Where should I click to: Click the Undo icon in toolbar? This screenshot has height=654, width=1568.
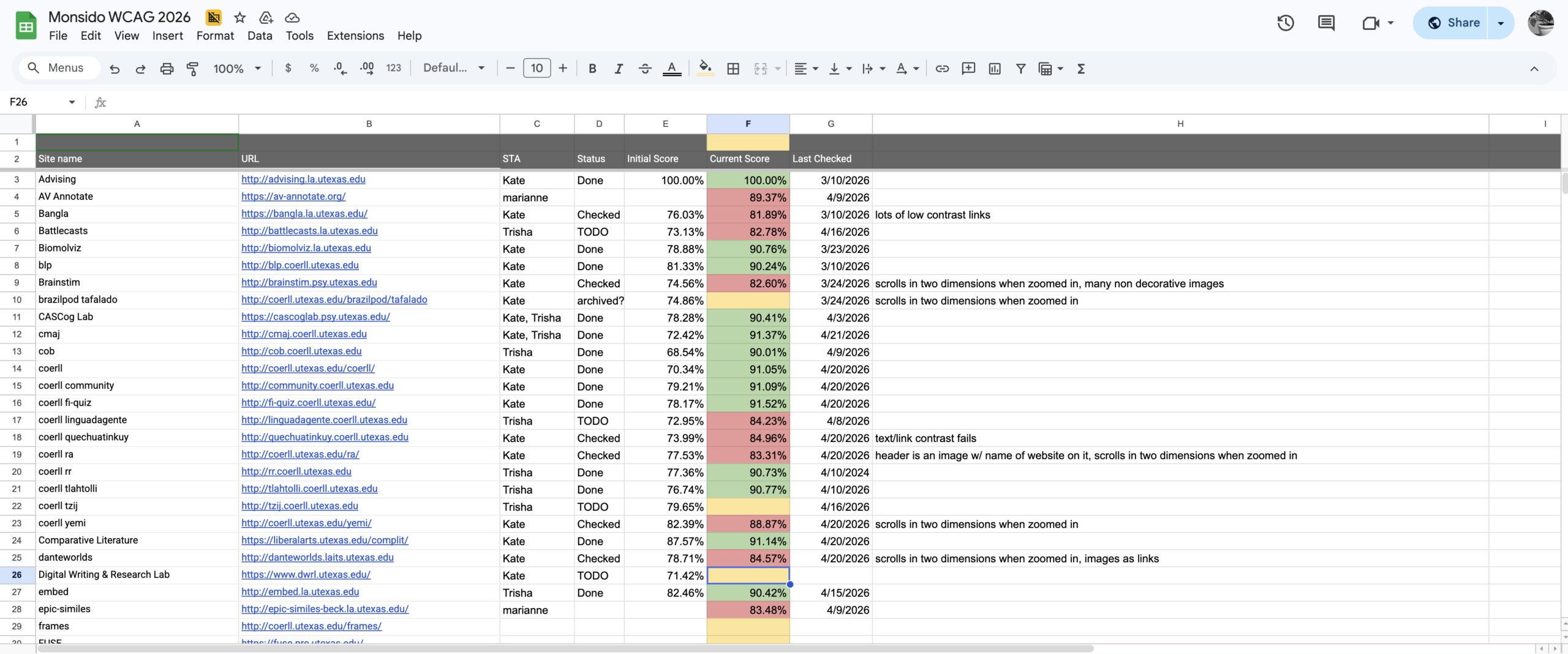click(x=115, y=69)
